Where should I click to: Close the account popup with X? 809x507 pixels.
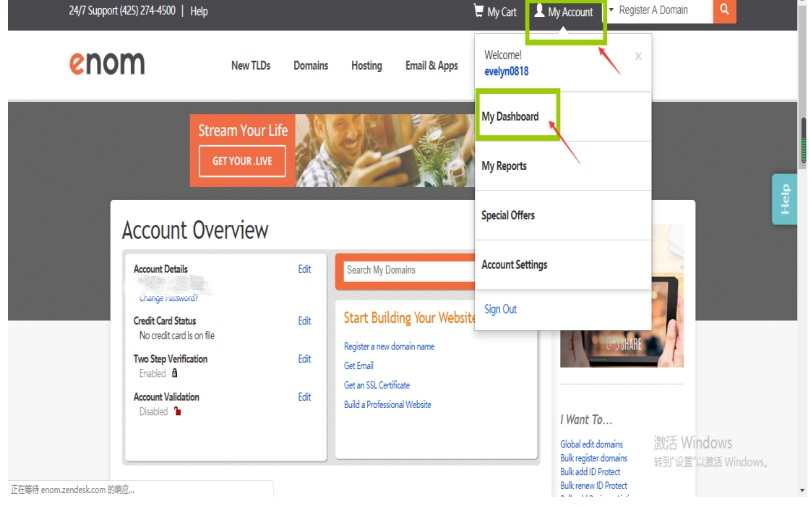pyautogui.click(x=639, y=57)
